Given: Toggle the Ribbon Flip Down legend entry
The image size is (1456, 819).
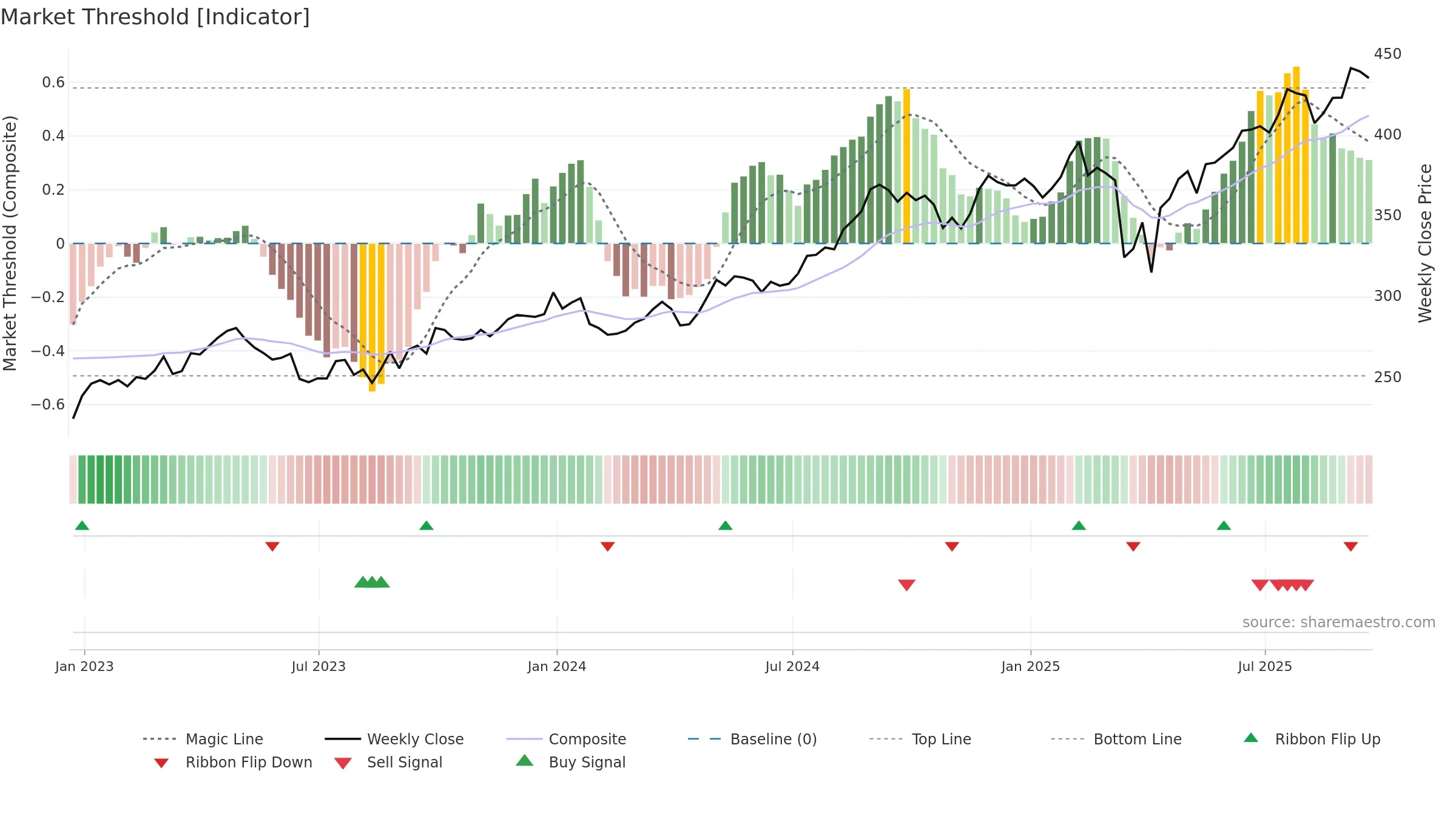Looking at the screenshot, I should 233,762.
